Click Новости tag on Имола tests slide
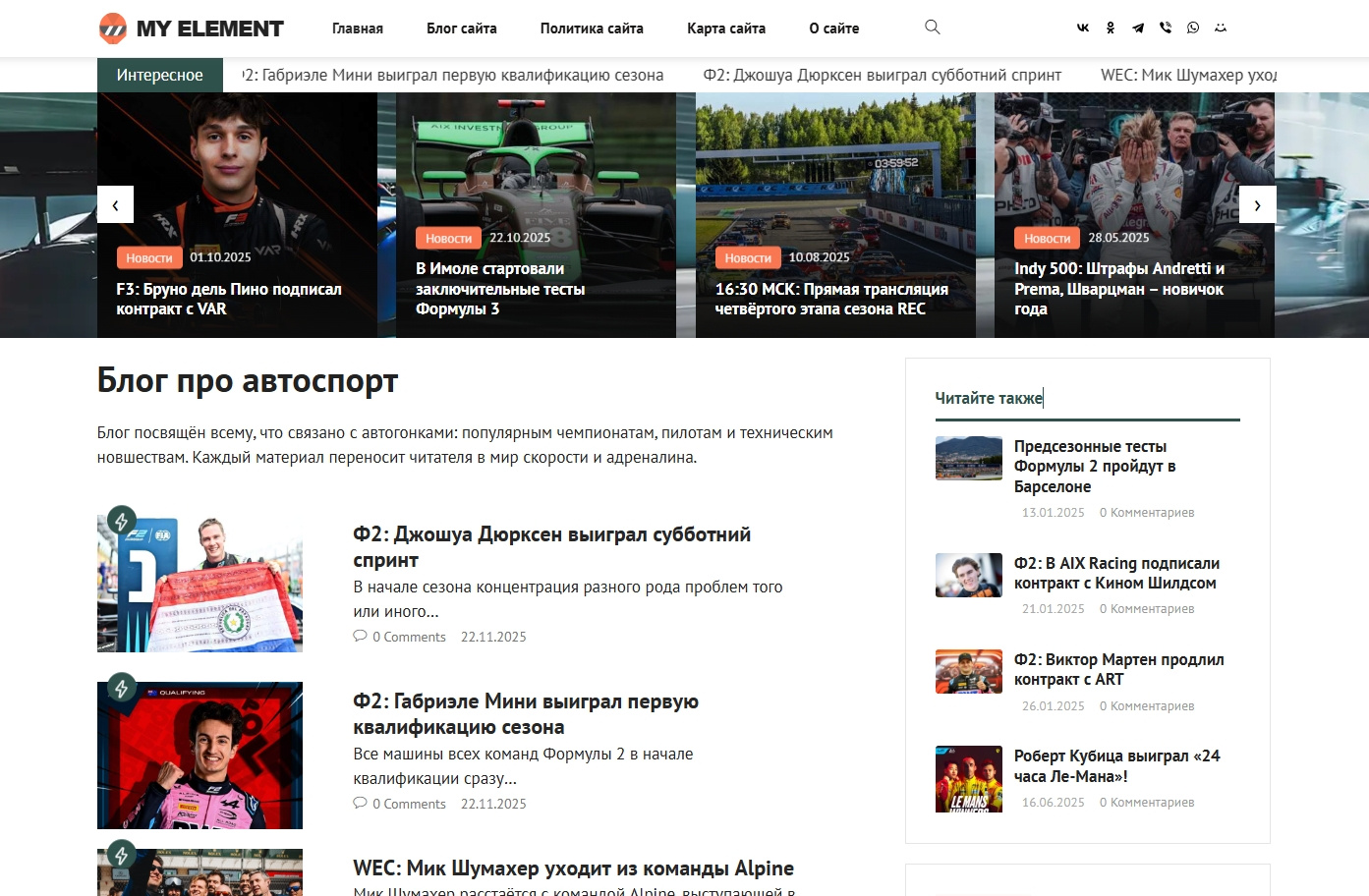 point(449,238)
